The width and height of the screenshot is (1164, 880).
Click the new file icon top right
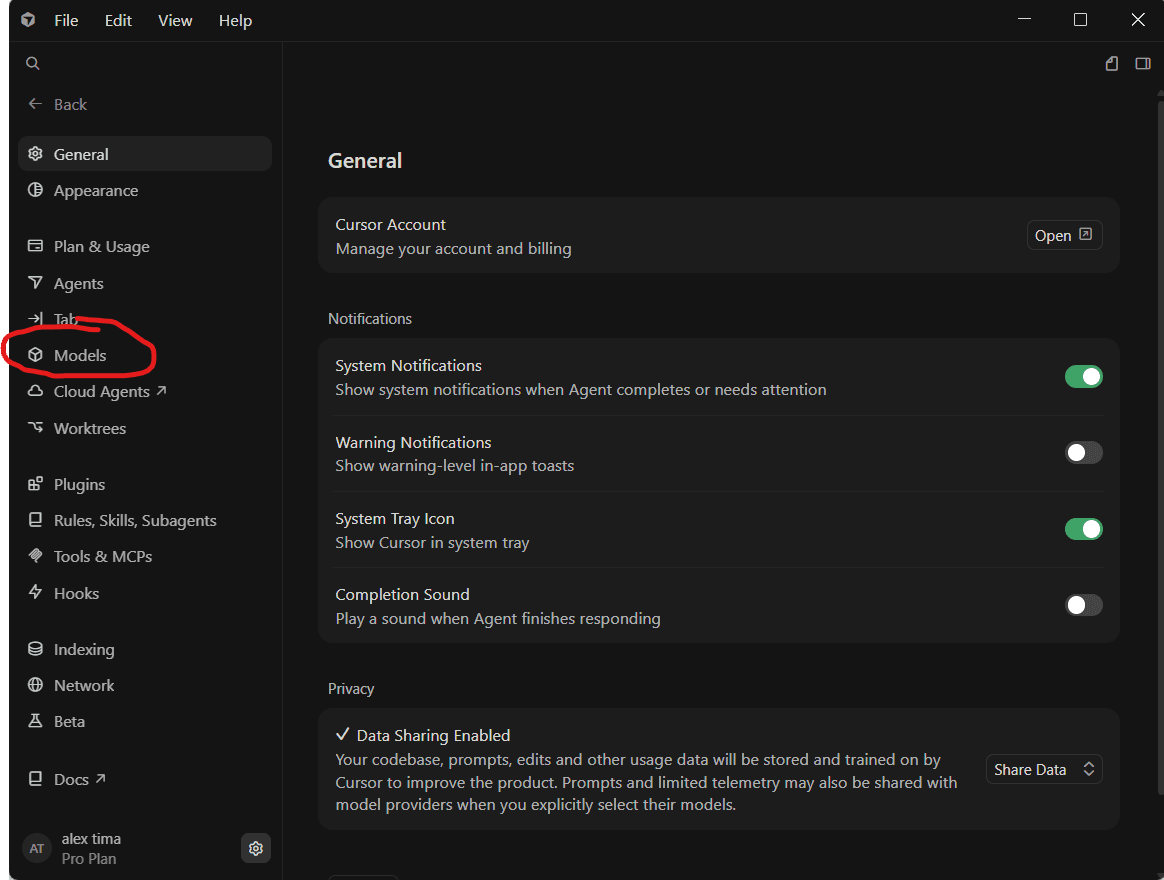pos(1111,63)
